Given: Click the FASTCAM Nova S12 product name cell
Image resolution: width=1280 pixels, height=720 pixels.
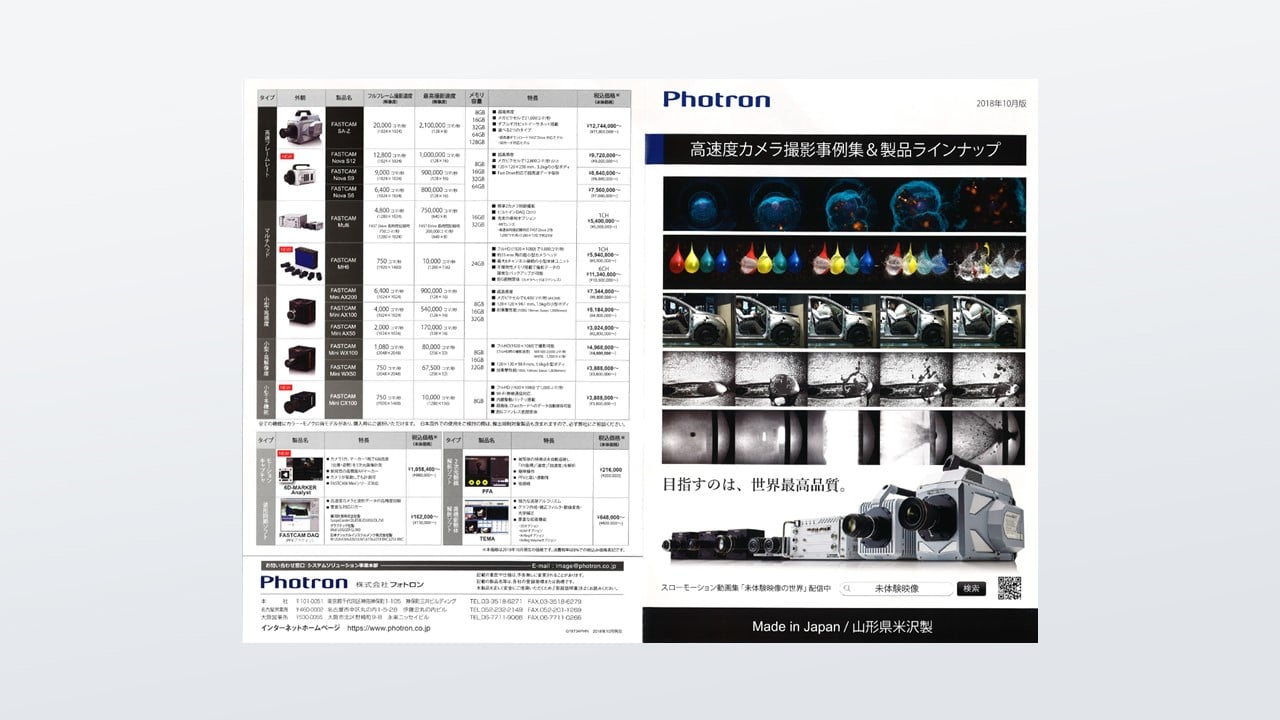Looking at the screenshot, I should pos(343,158).
